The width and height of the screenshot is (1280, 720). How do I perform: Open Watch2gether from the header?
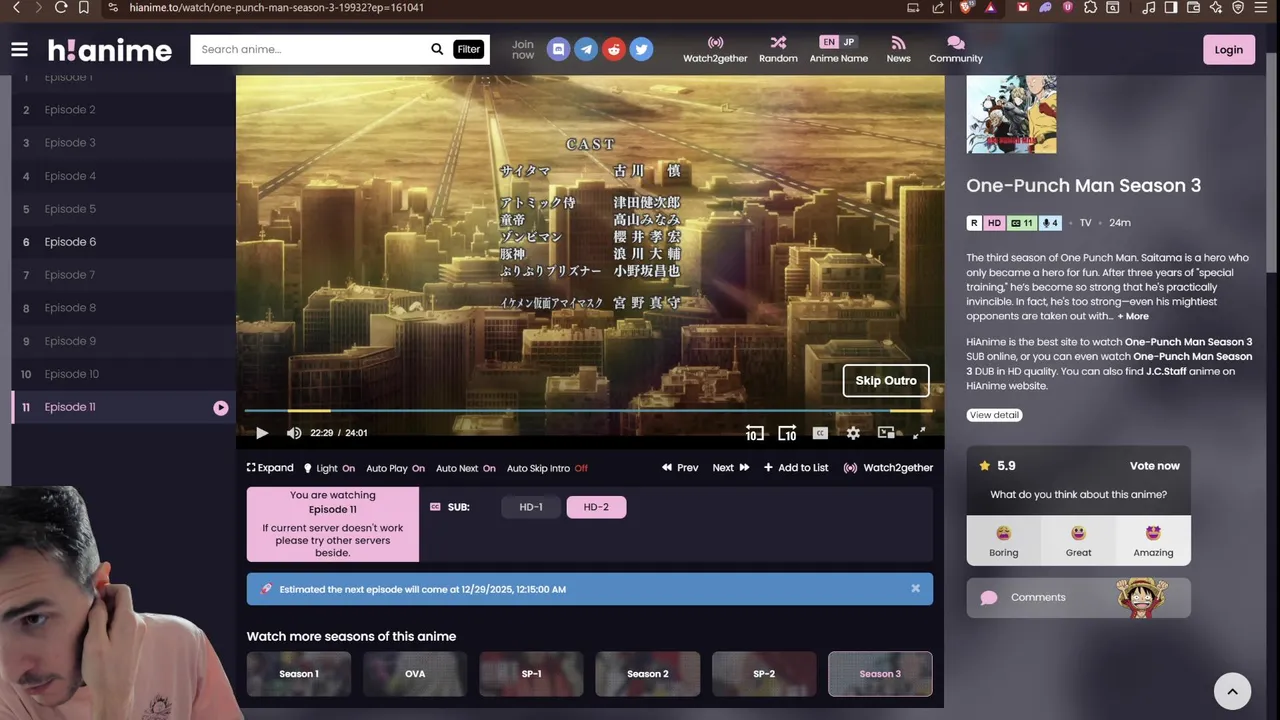point(715,49)
